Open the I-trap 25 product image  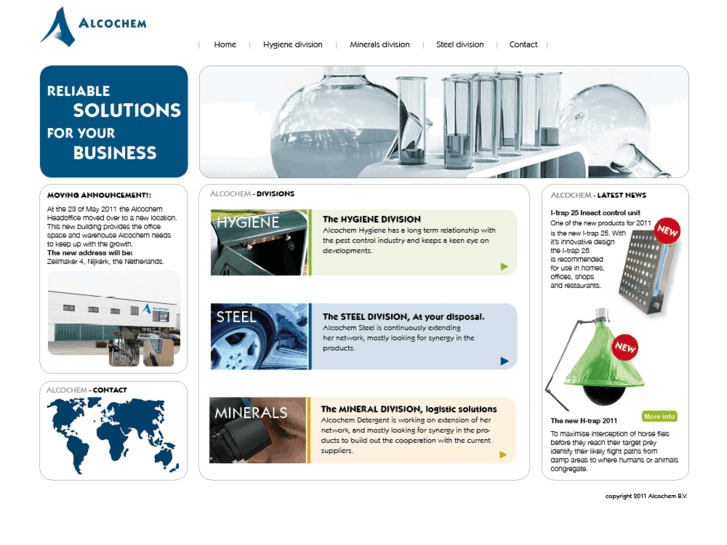[646, 272]
